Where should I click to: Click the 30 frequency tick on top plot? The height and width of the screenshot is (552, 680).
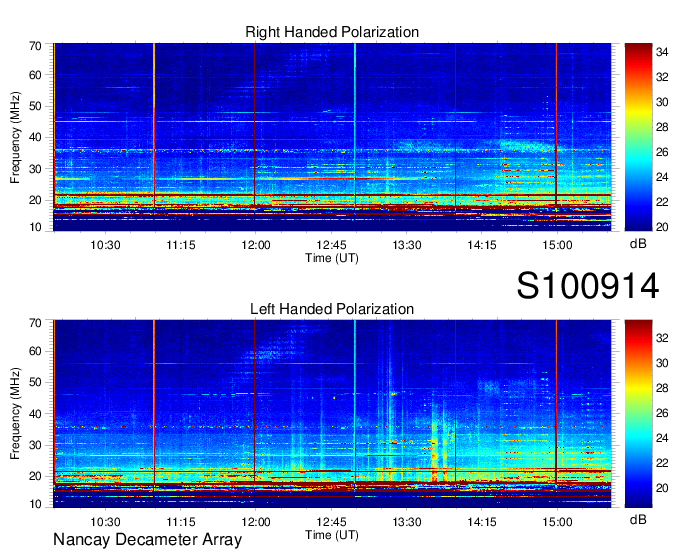pos(35,169)
